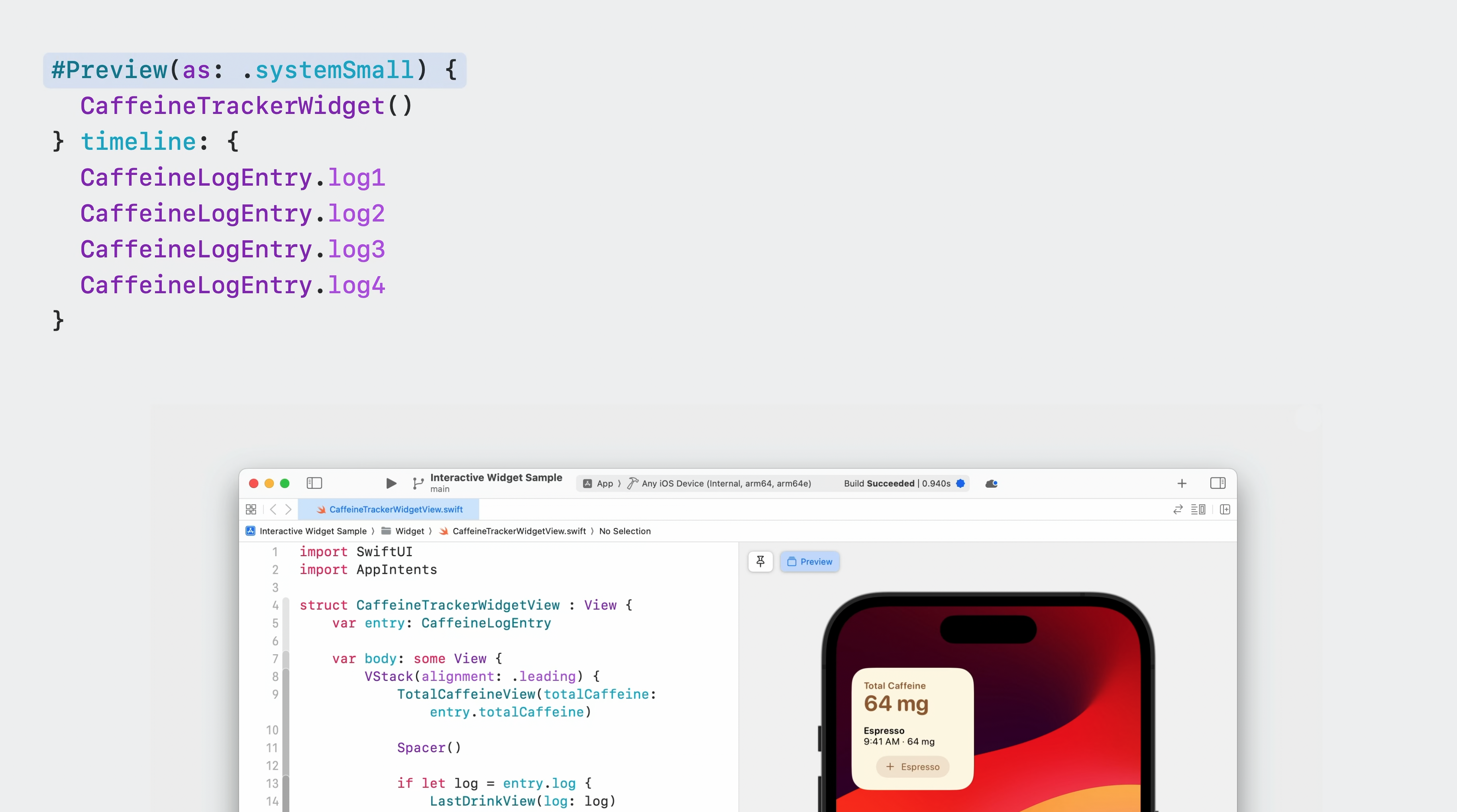Image resolution: width=1457 pixels, height=812 pixels.
Task: Open the Xcode Cloud icon
Action: (x=992, y=483)
